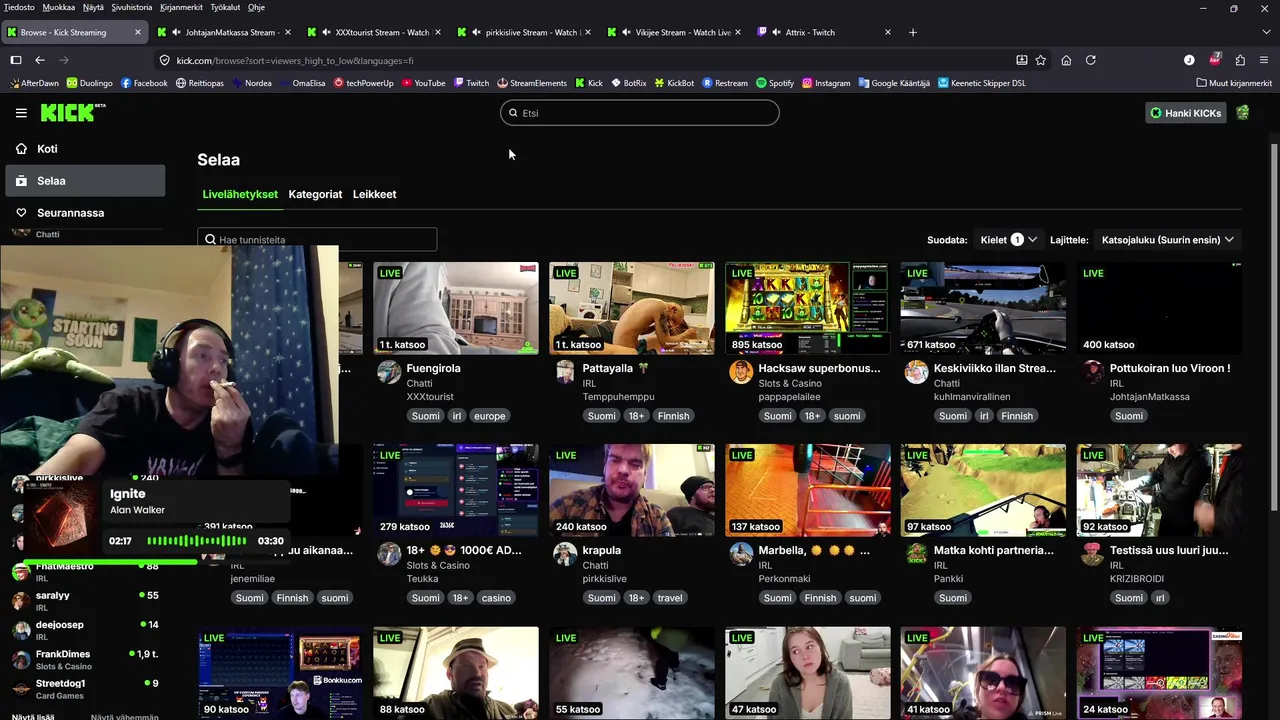Select the Kategoriat tab
Screen dimensions: 1280x720
(315, 194)
